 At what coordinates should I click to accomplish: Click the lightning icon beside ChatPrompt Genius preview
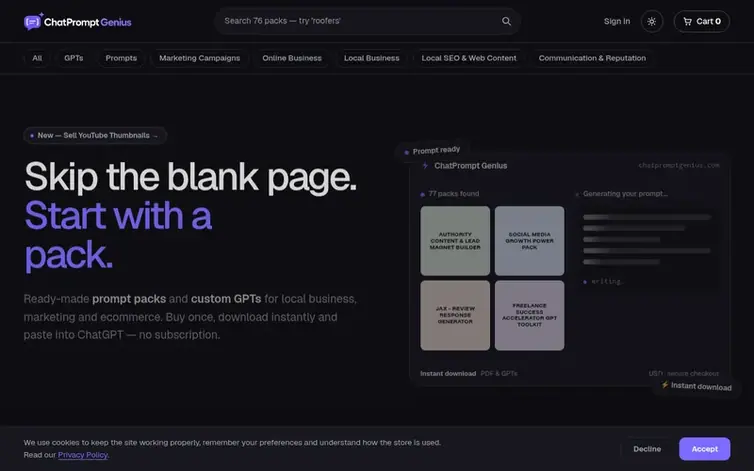[425, 166]
